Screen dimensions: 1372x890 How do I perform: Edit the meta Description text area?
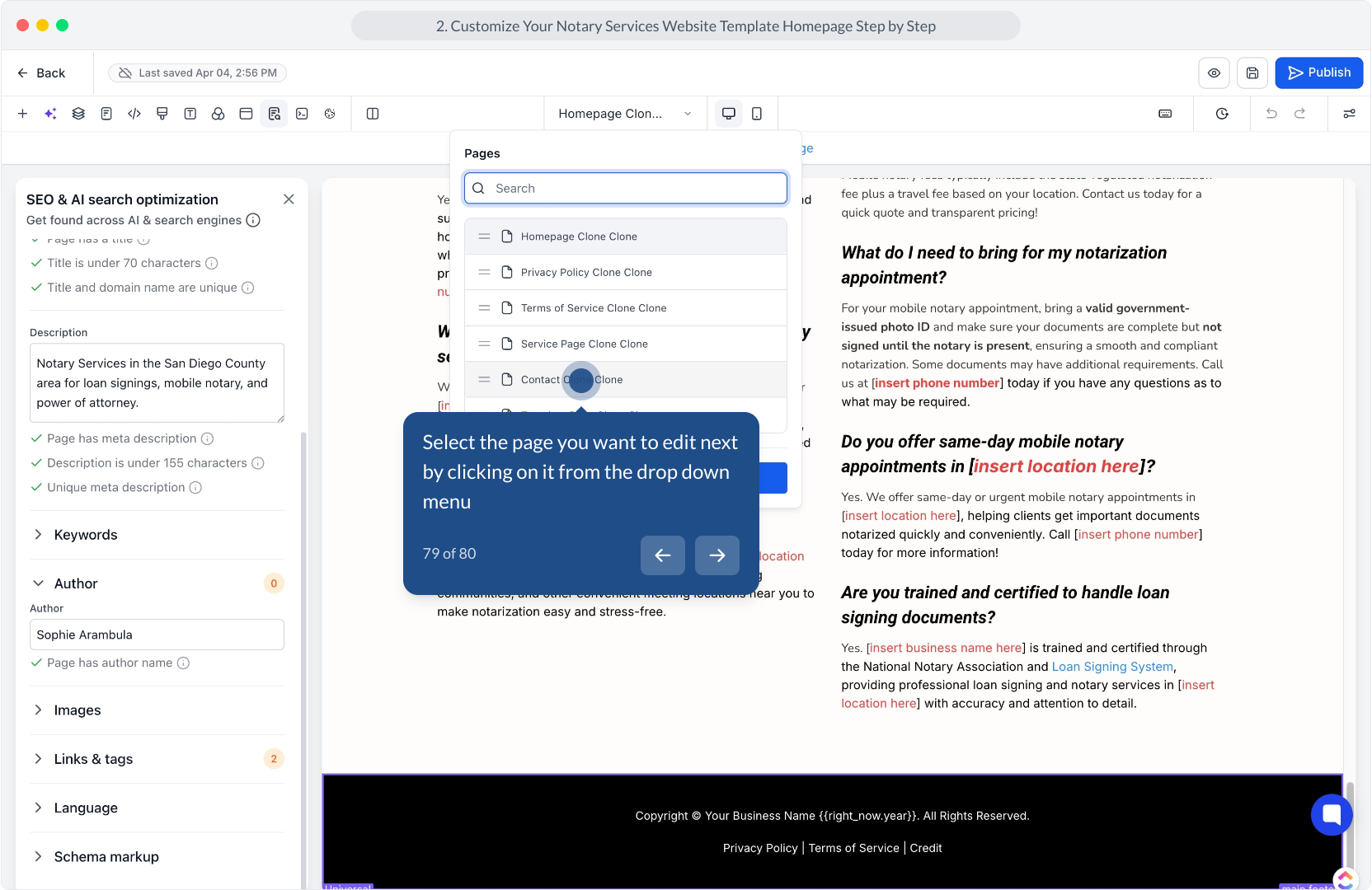pos(157,383)
